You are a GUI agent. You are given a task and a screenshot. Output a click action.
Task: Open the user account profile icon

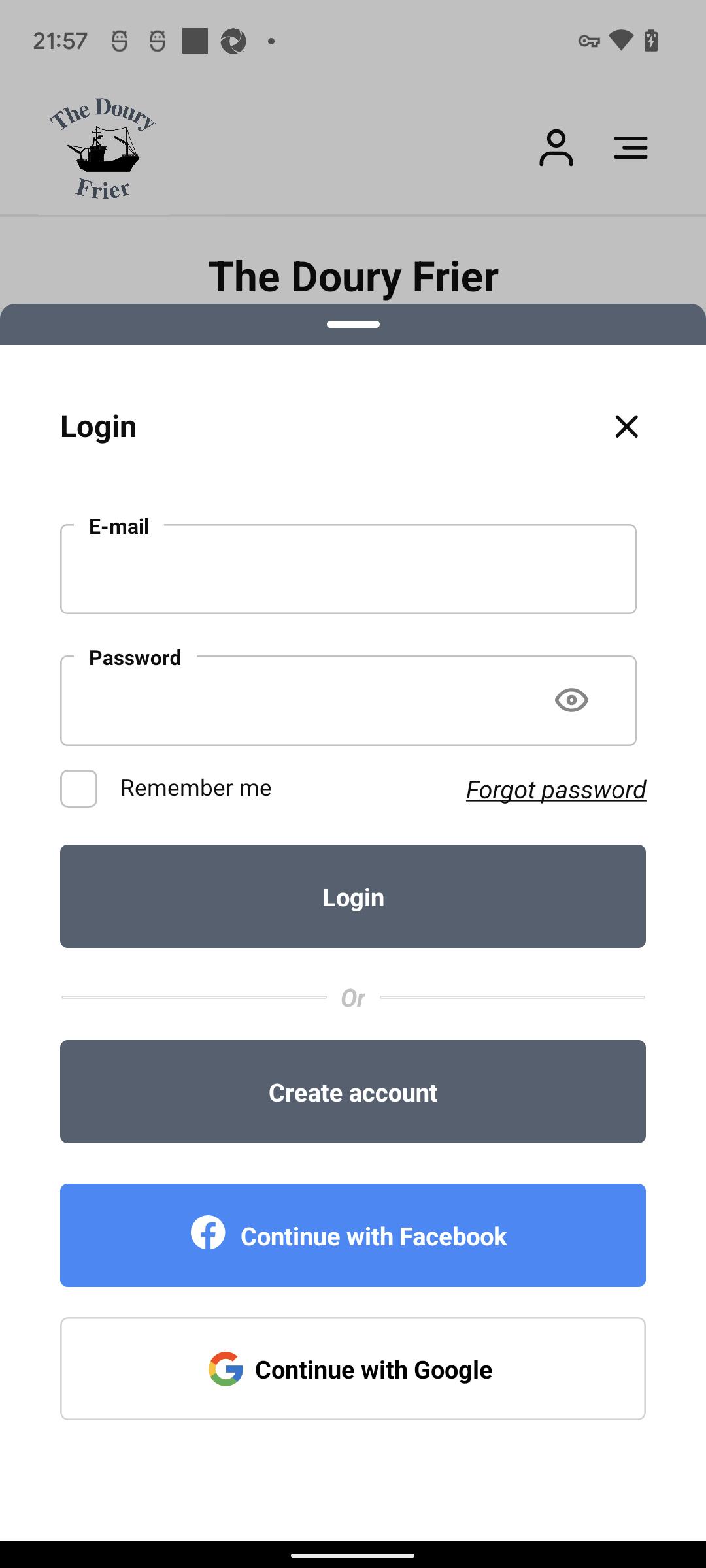[x=556, y=148]
